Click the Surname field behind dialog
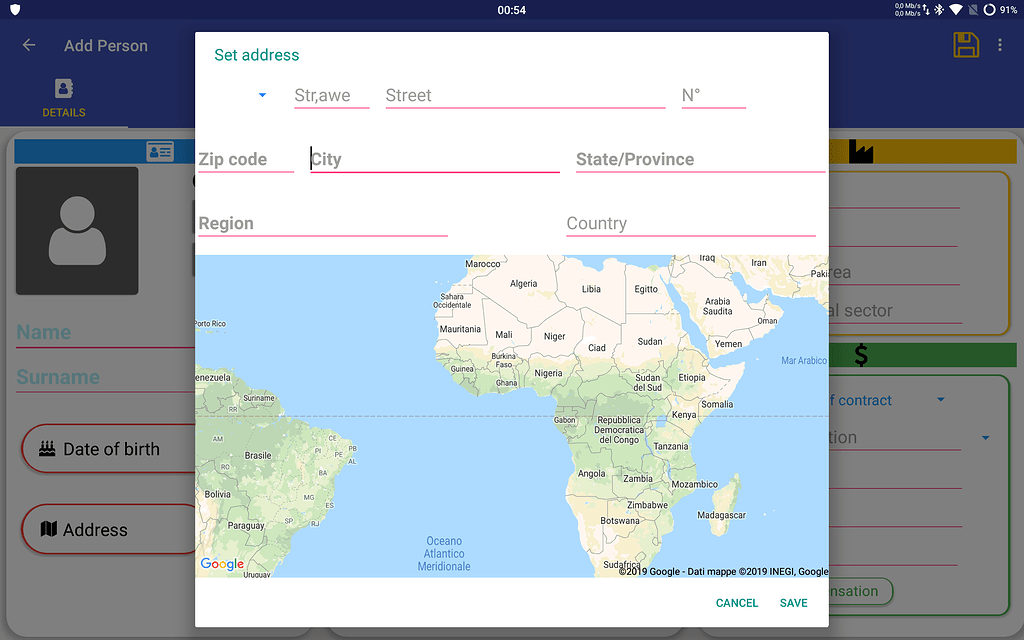 104,377
